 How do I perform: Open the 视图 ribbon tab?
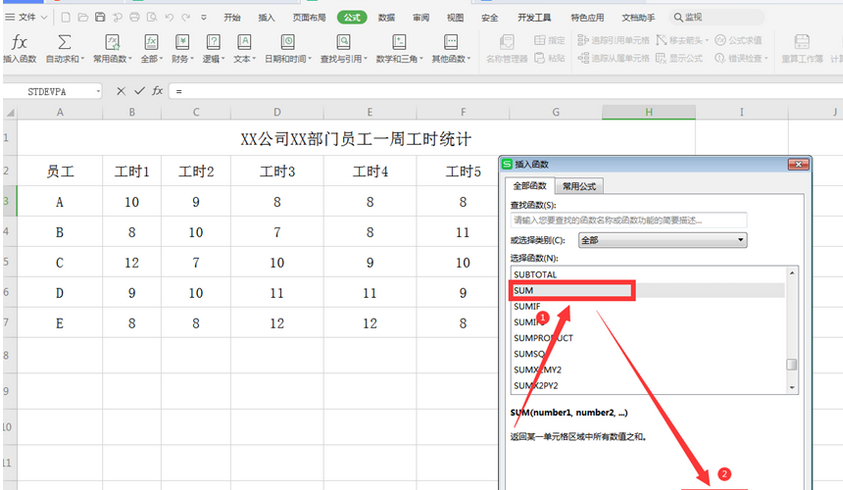(455, 18)
